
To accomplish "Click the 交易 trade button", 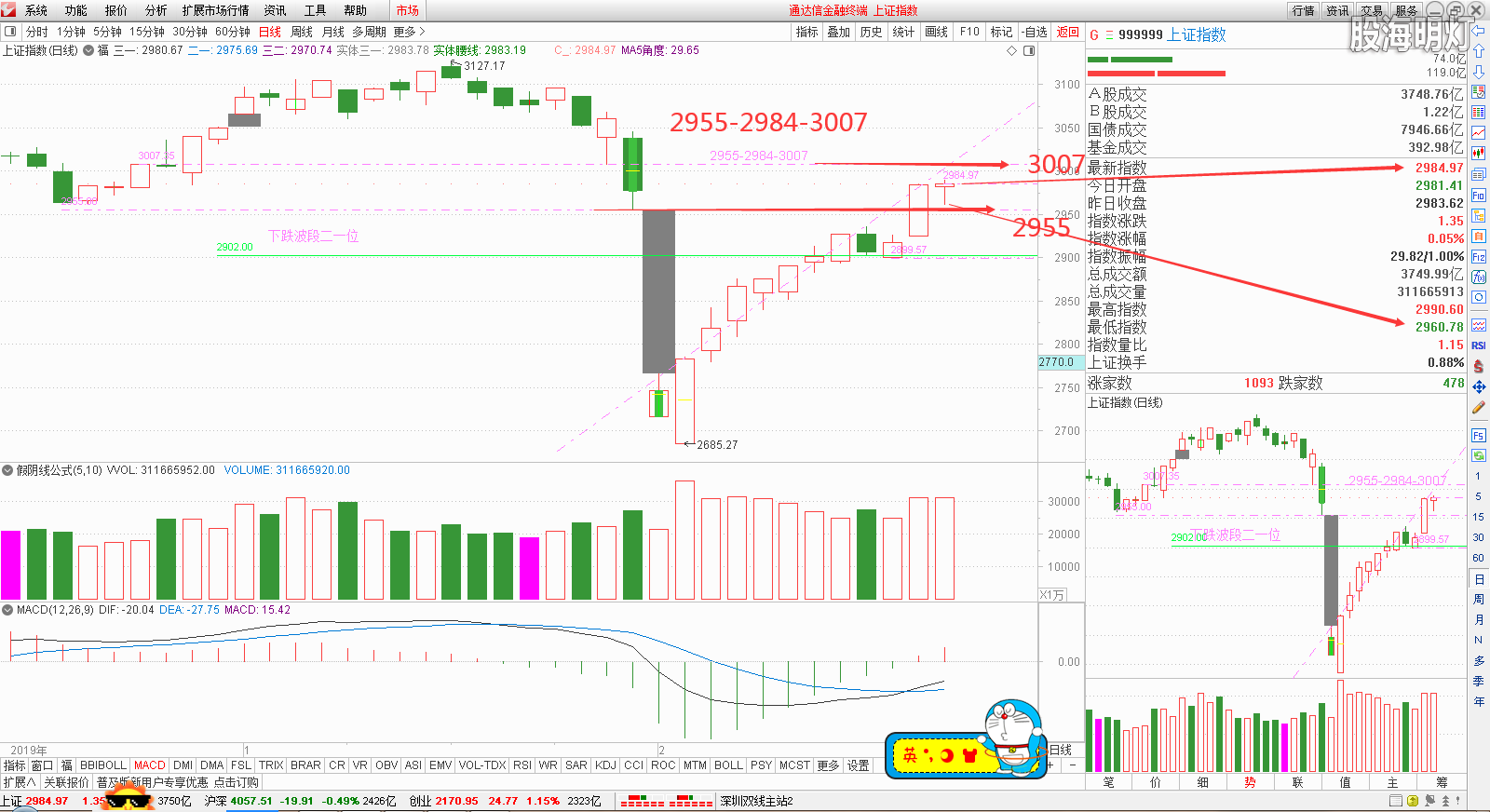I will tap(1372, 10).
